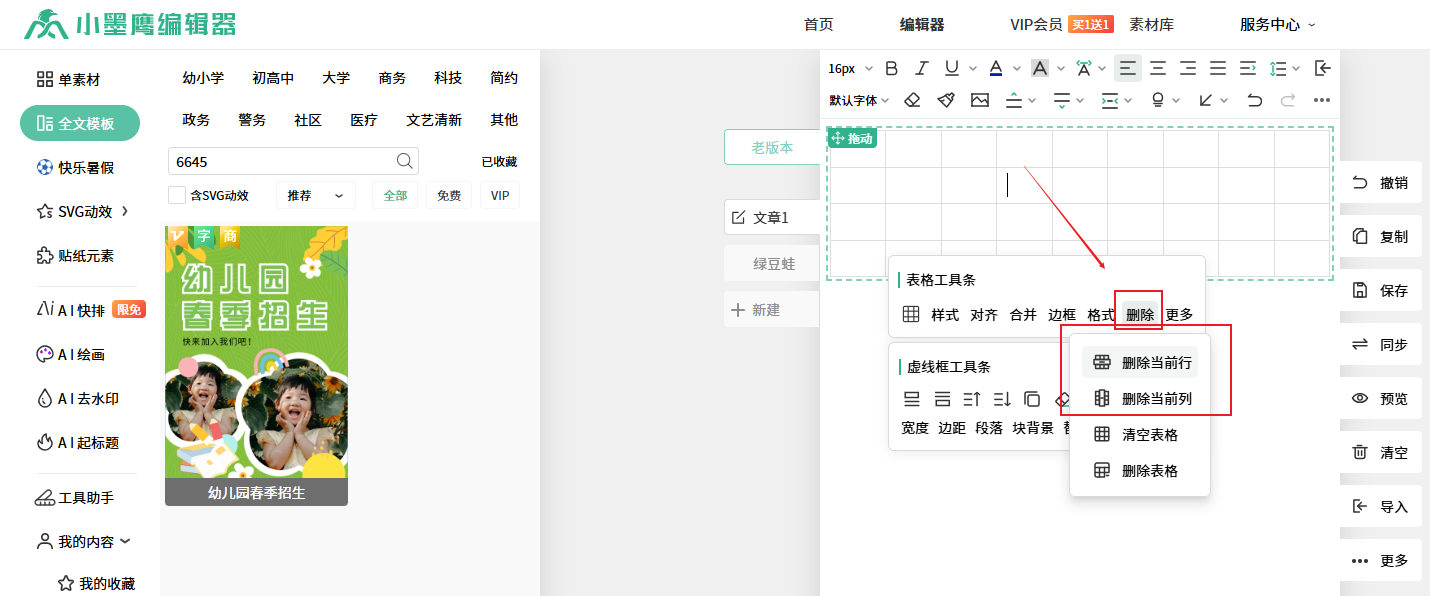Select the 商务 category
Screen dimensions: 1430x596
[392, 78]
